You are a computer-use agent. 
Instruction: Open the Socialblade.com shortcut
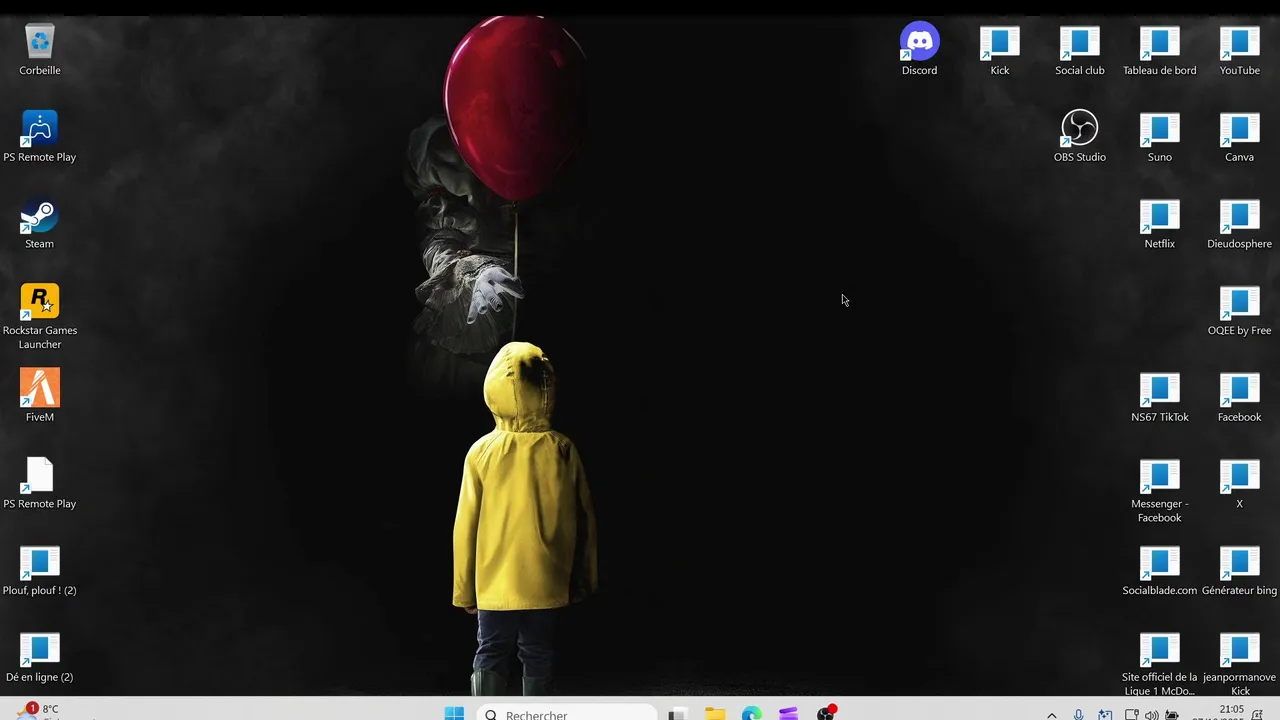click(1160, 570)
